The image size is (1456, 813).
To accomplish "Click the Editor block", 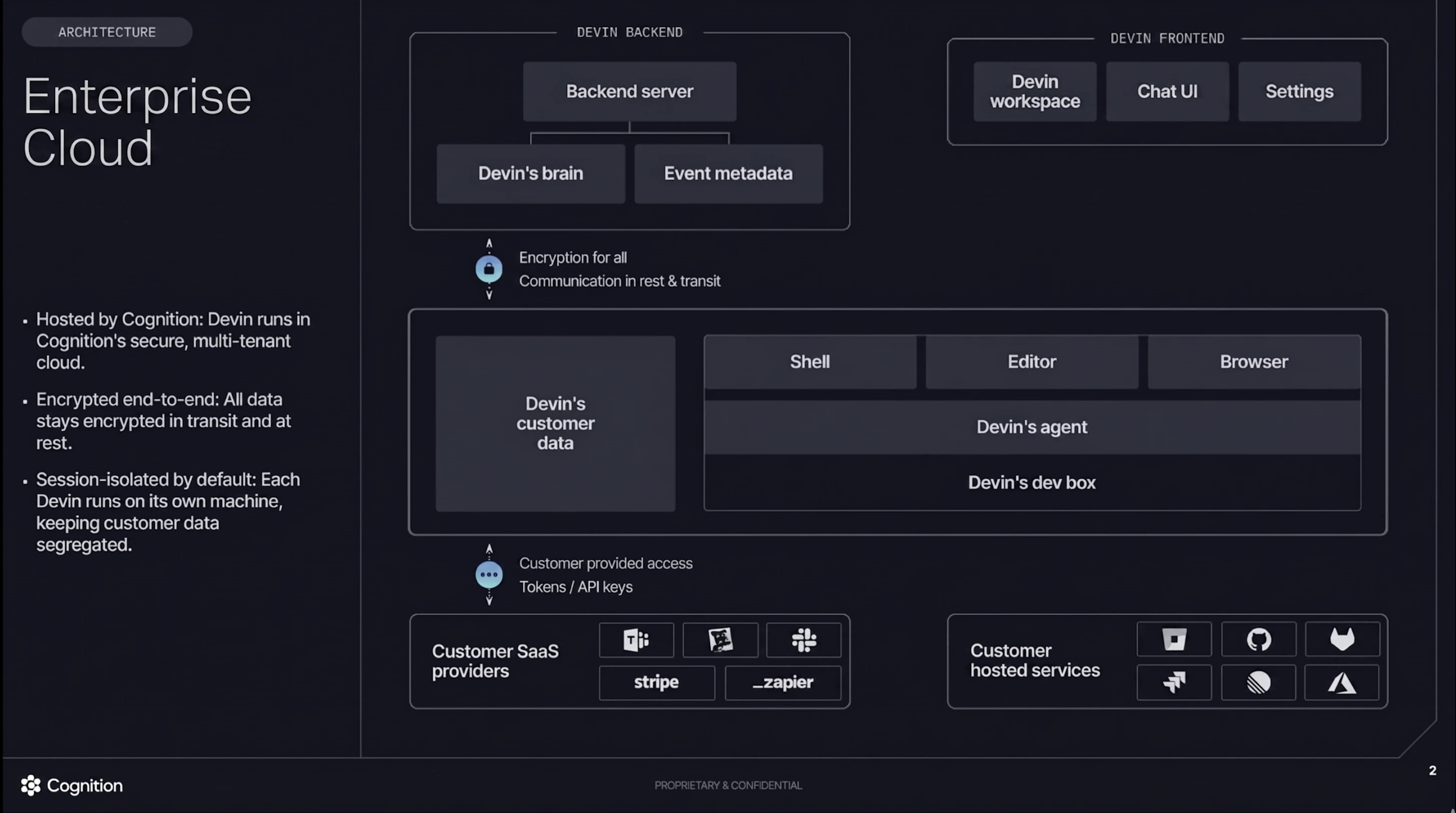I will tap(1032, 361).
